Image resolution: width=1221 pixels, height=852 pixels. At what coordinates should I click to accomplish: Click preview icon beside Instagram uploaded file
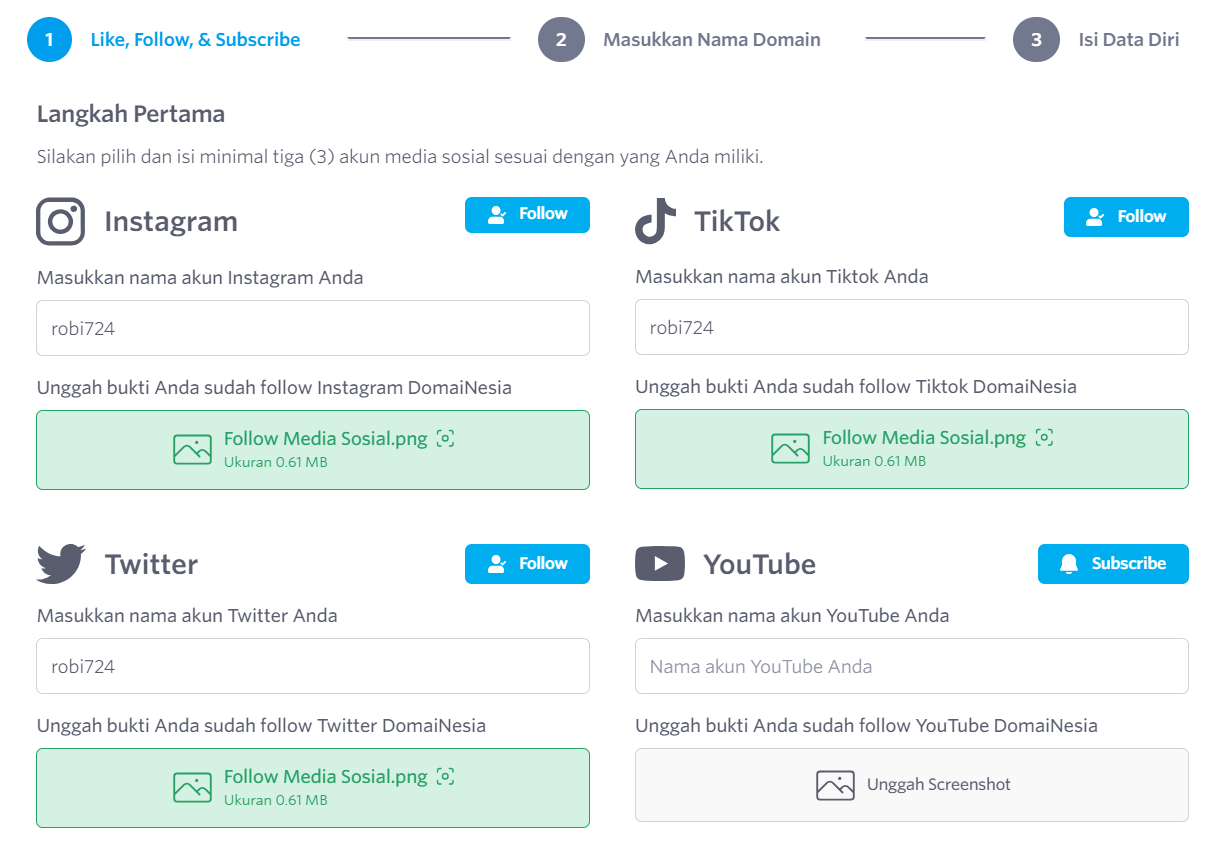[446, 438]
